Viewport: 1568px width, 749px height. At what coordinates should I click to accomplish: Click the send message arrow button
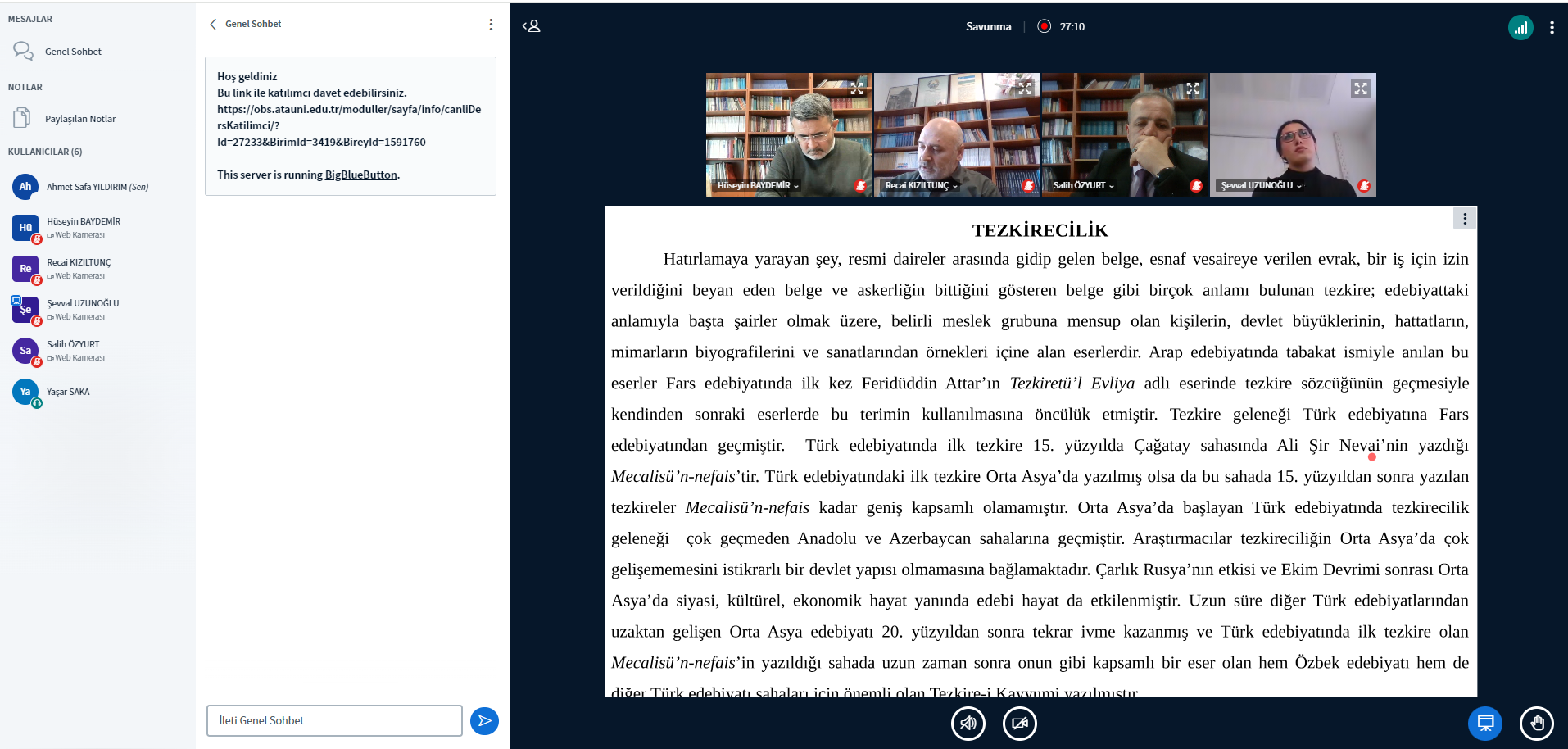pyautogui.click(x=484, y=721)
